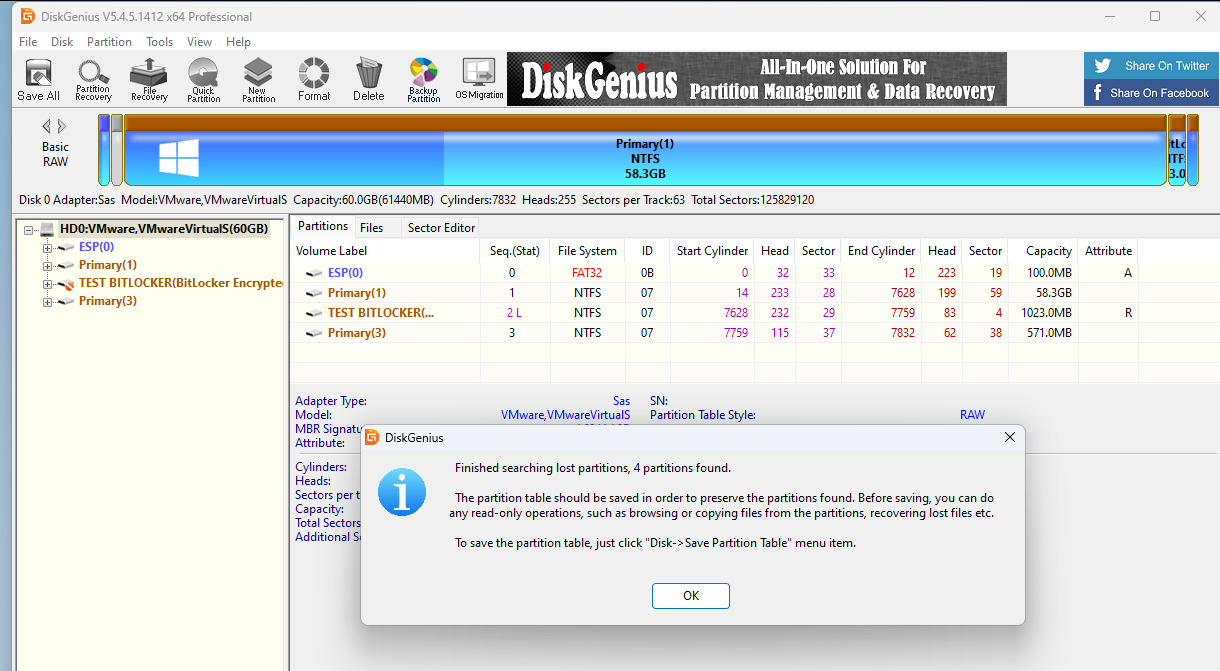Image resolution: width=1220 pixels, height=671 pixels.
Task: Select ESP(0) in the disk tree
Action: [96, 247]
